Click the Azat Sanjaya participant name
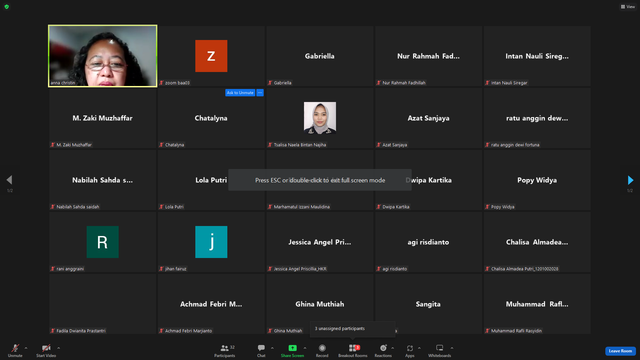The width and height of the screenshot is (640, 360). tap(428, 118)
